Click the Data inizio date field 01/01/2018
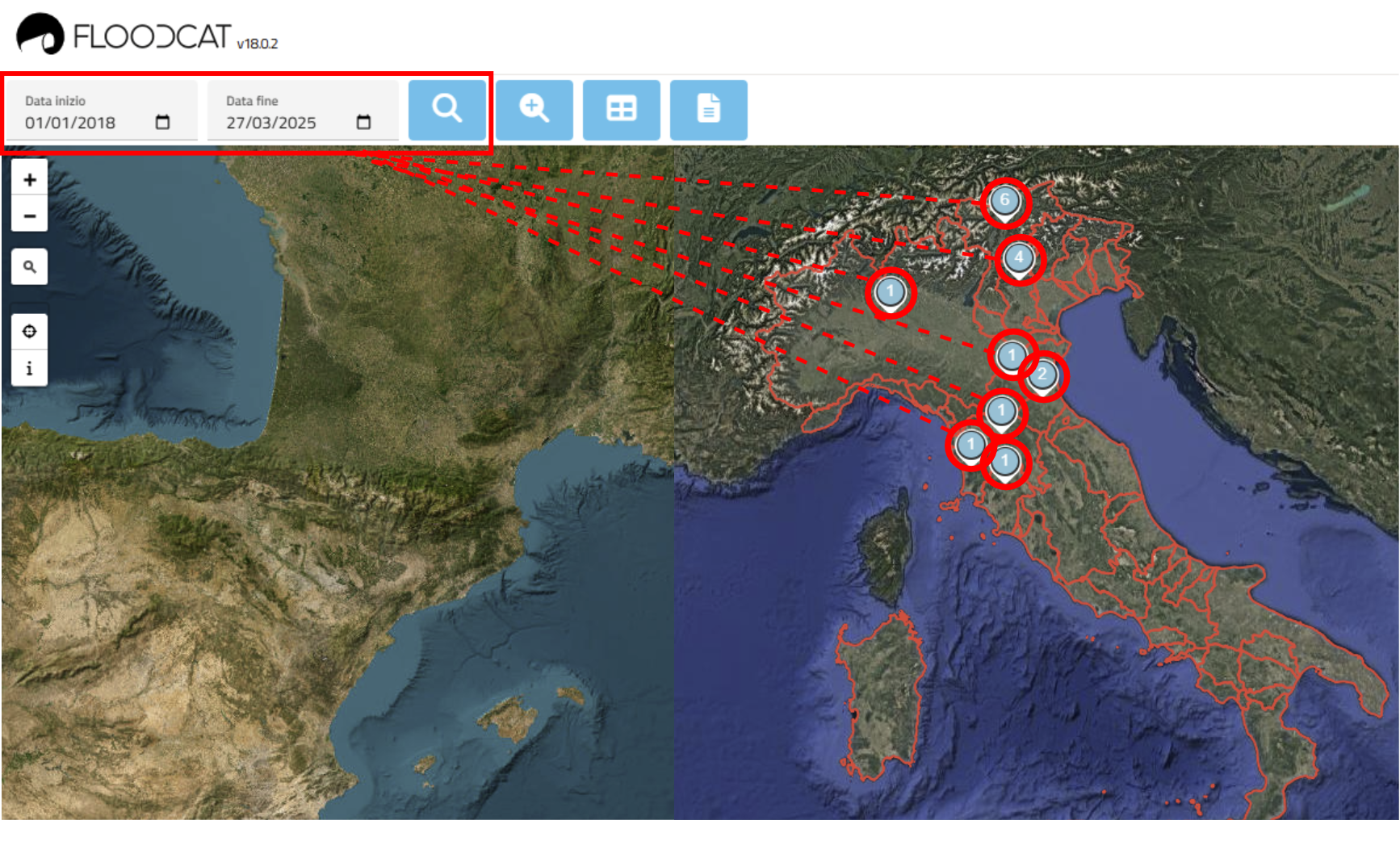 coord(71,123)
